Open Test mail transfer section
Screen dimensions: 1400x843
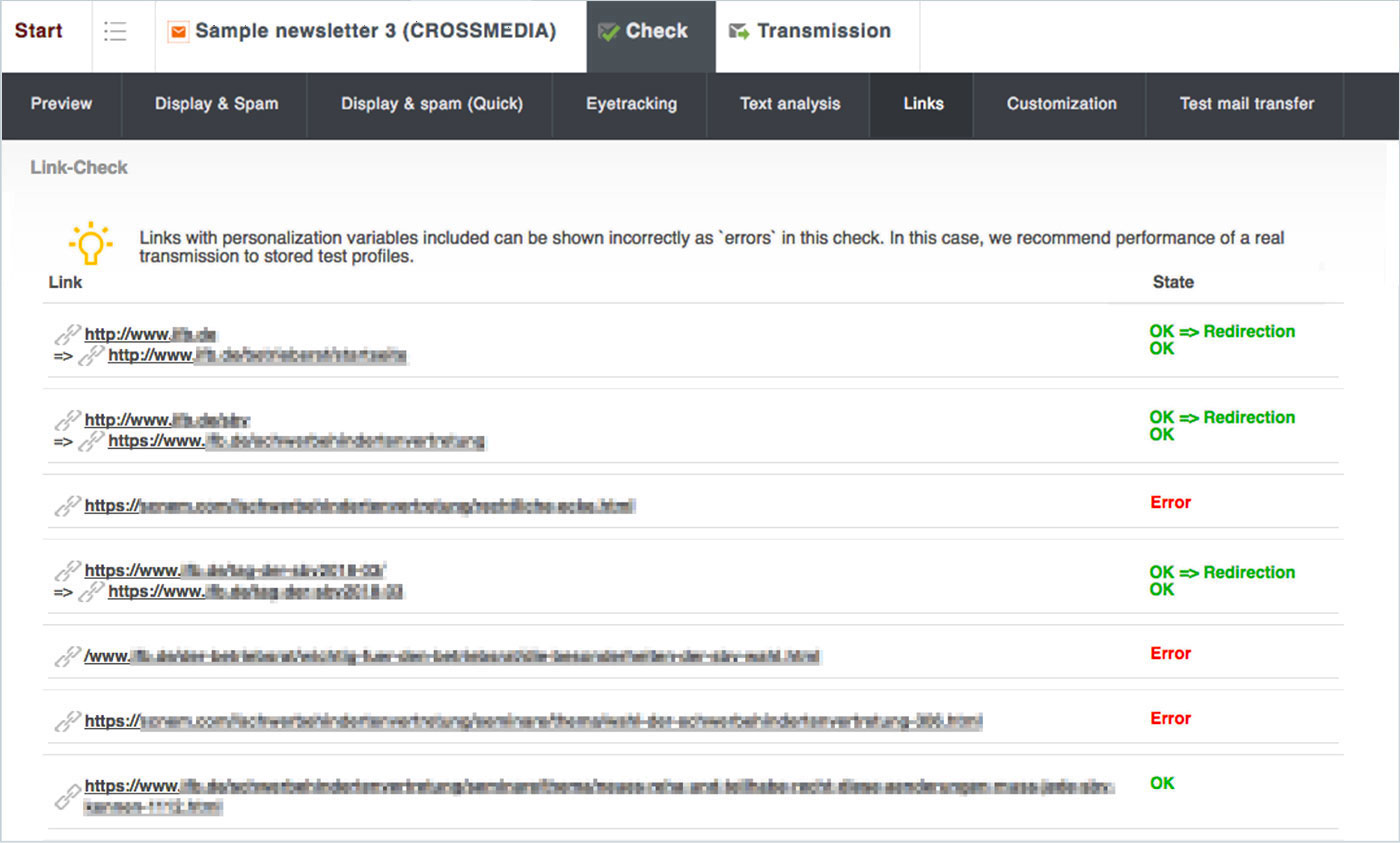[1246, 104]
